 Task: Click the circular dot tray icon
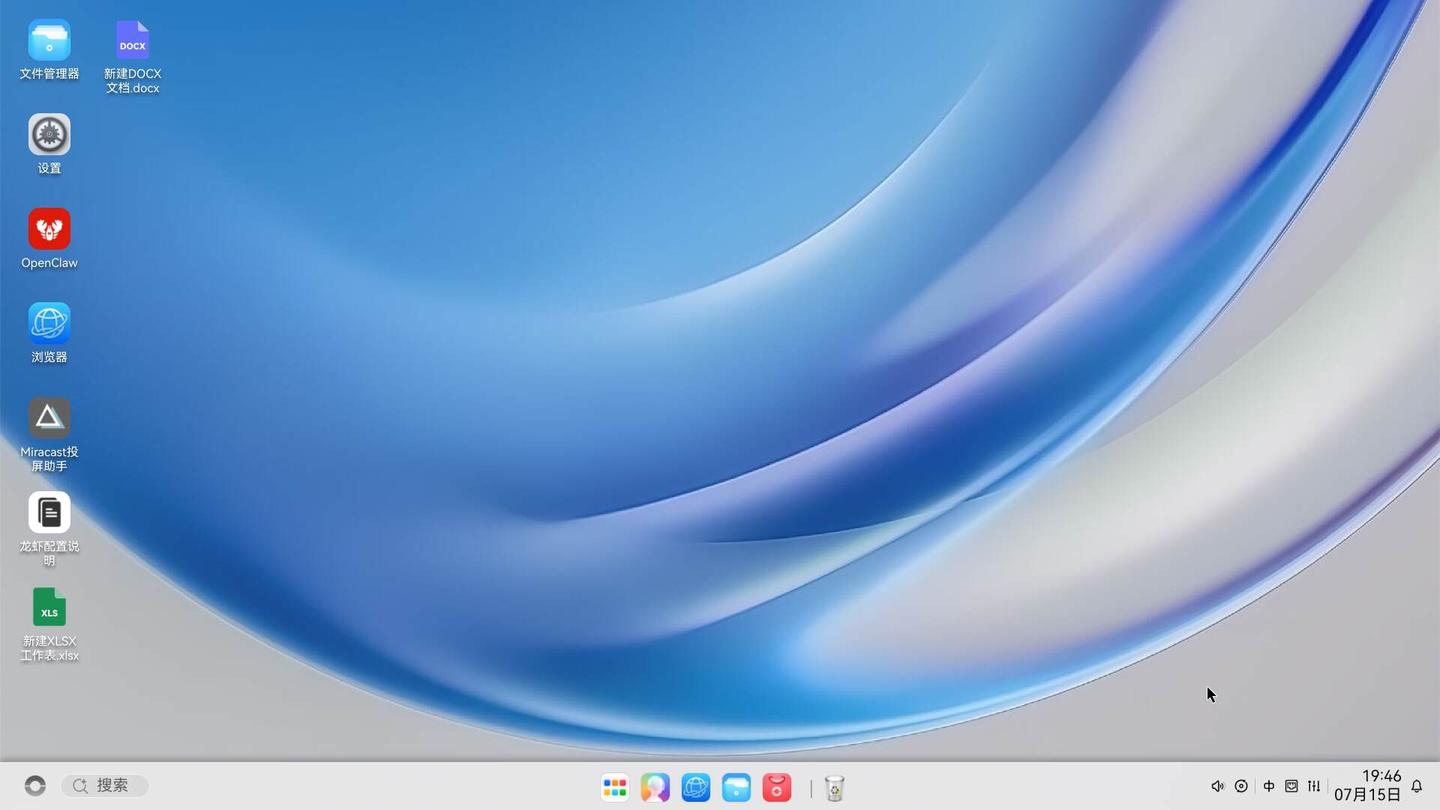point(1241,786)
